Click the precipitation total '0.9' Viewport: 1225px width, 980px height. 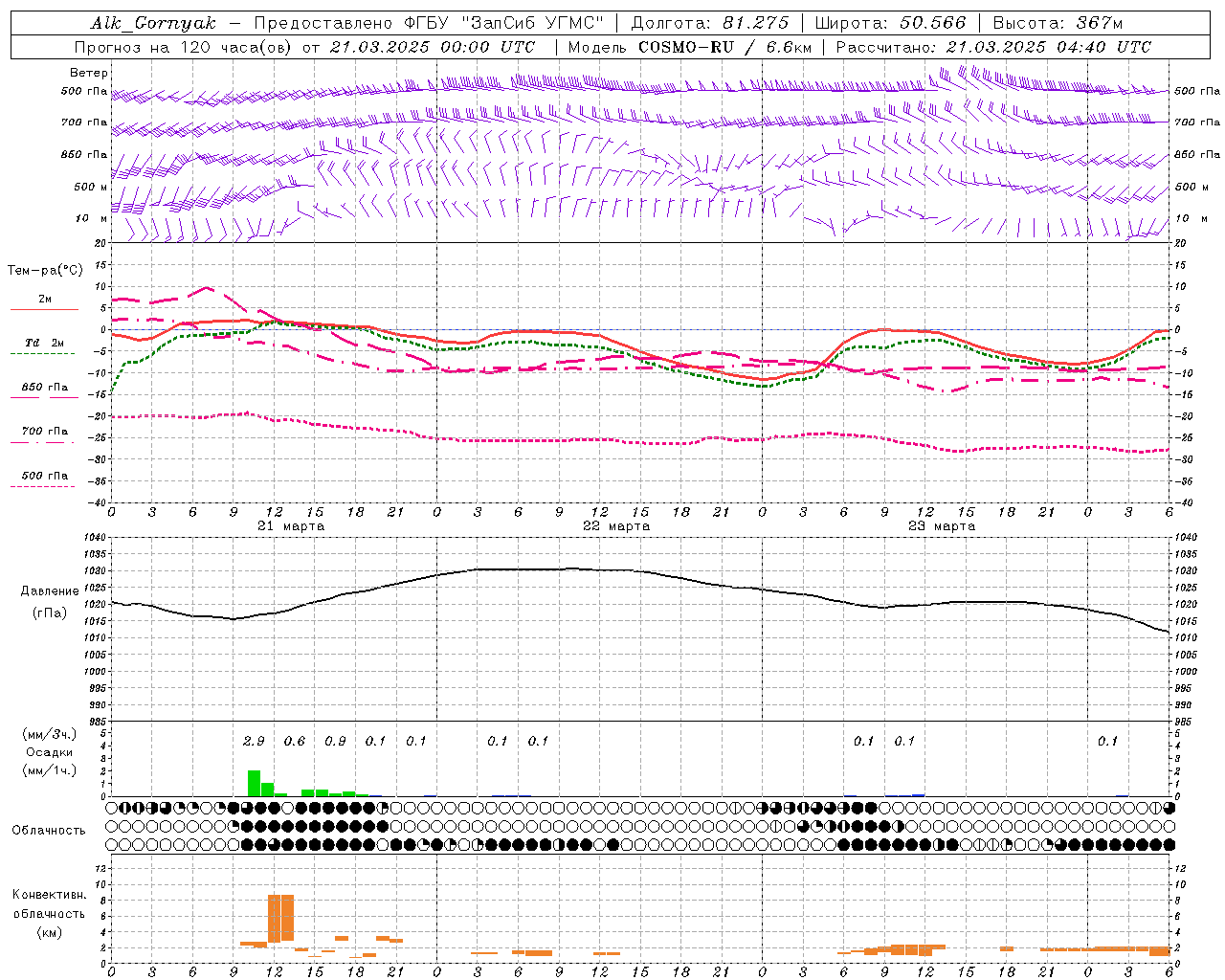[x=335, y=741]
